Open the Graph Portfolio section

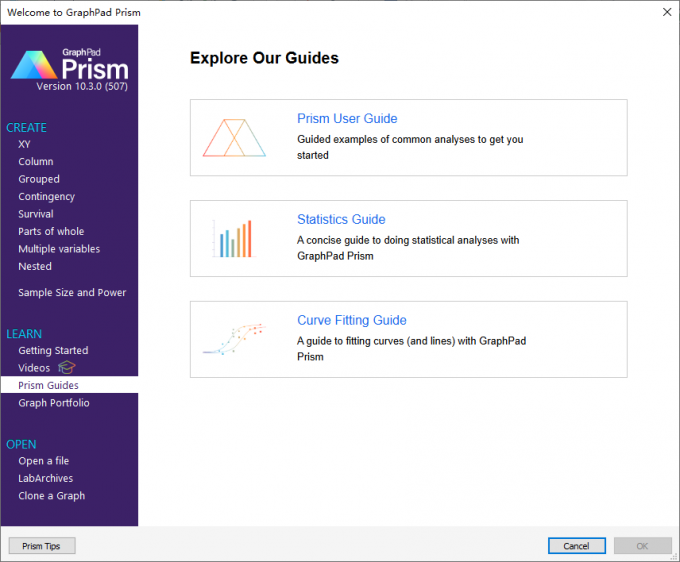pyautogui.click(x=54, y=403)
